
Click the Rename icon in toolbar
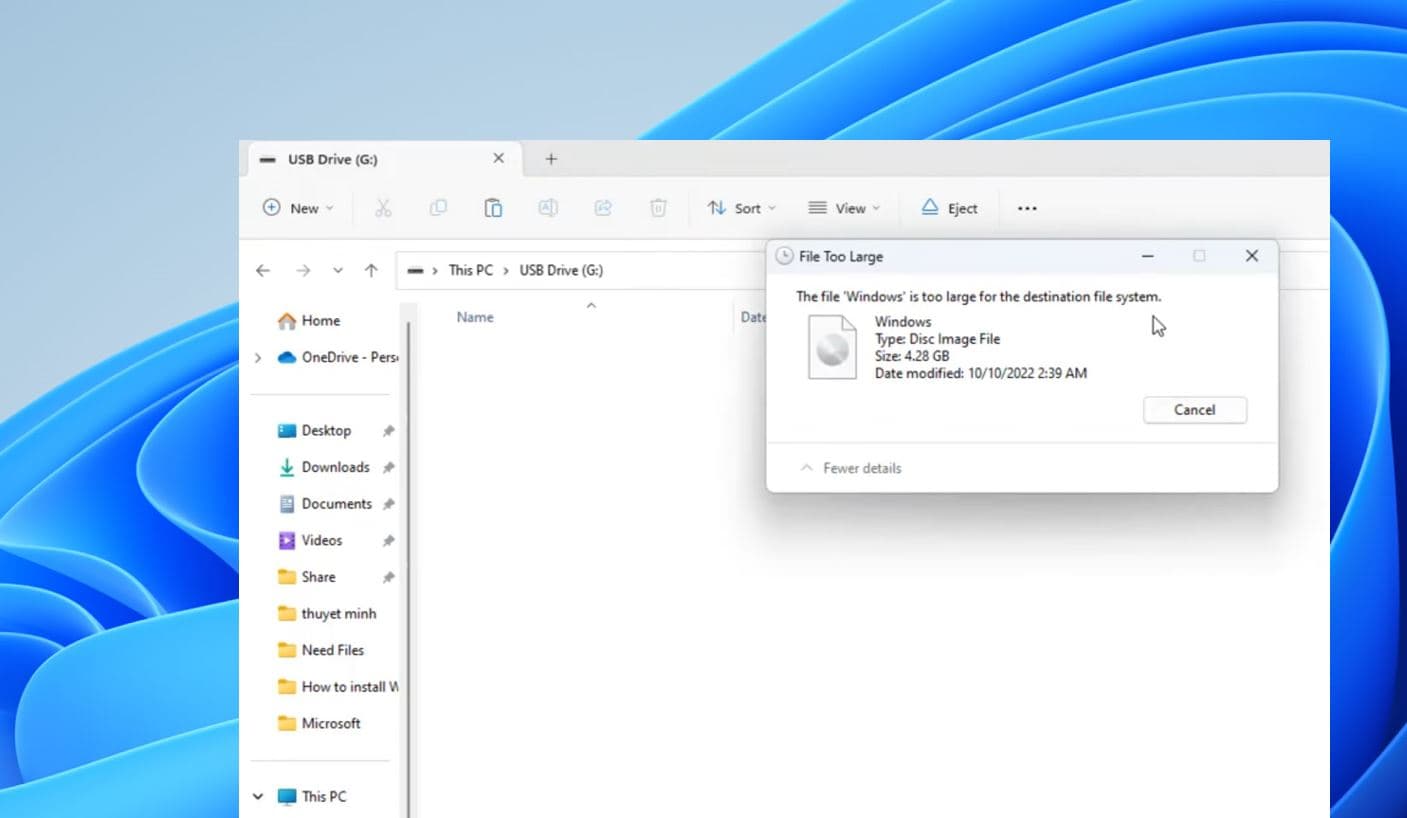pos(548,208)
